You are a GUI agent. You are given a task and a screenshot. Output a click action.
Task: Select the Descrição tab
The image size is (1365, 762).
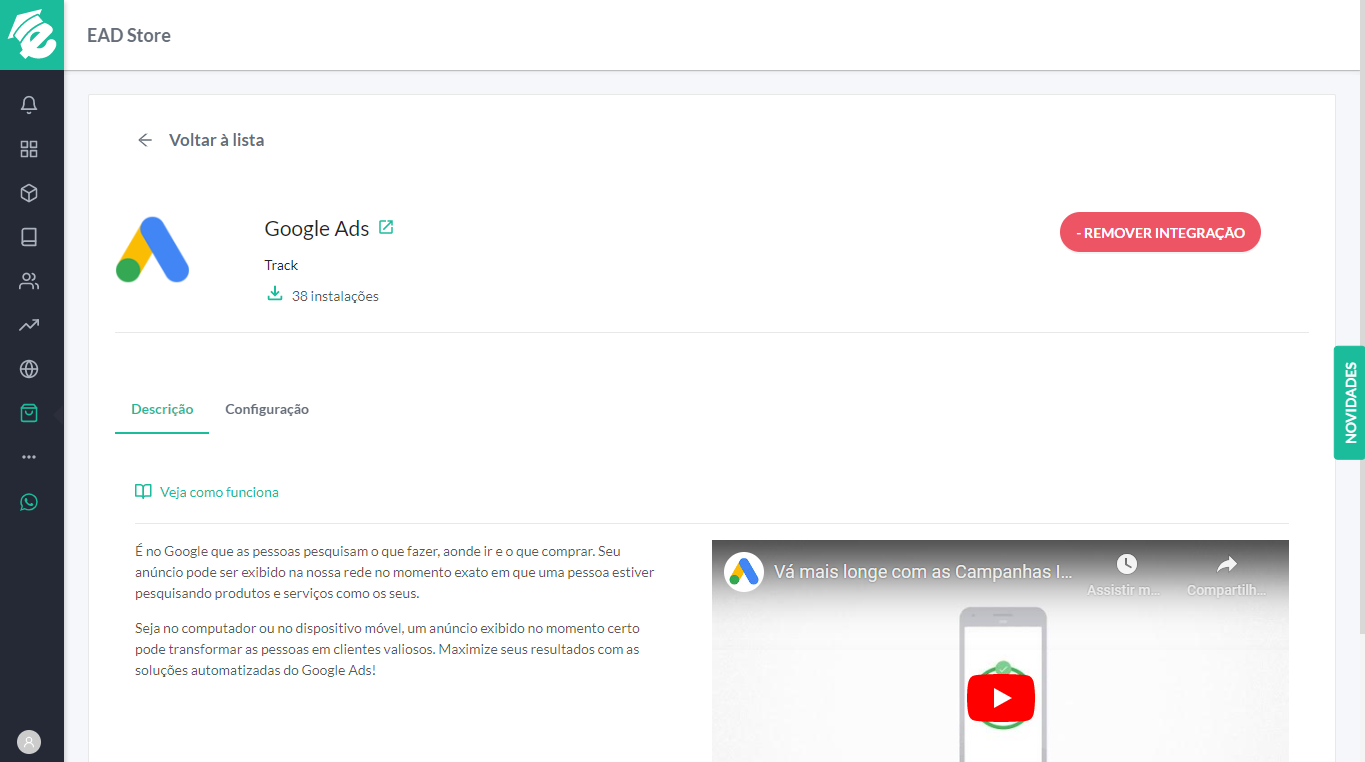click(162, 409)
